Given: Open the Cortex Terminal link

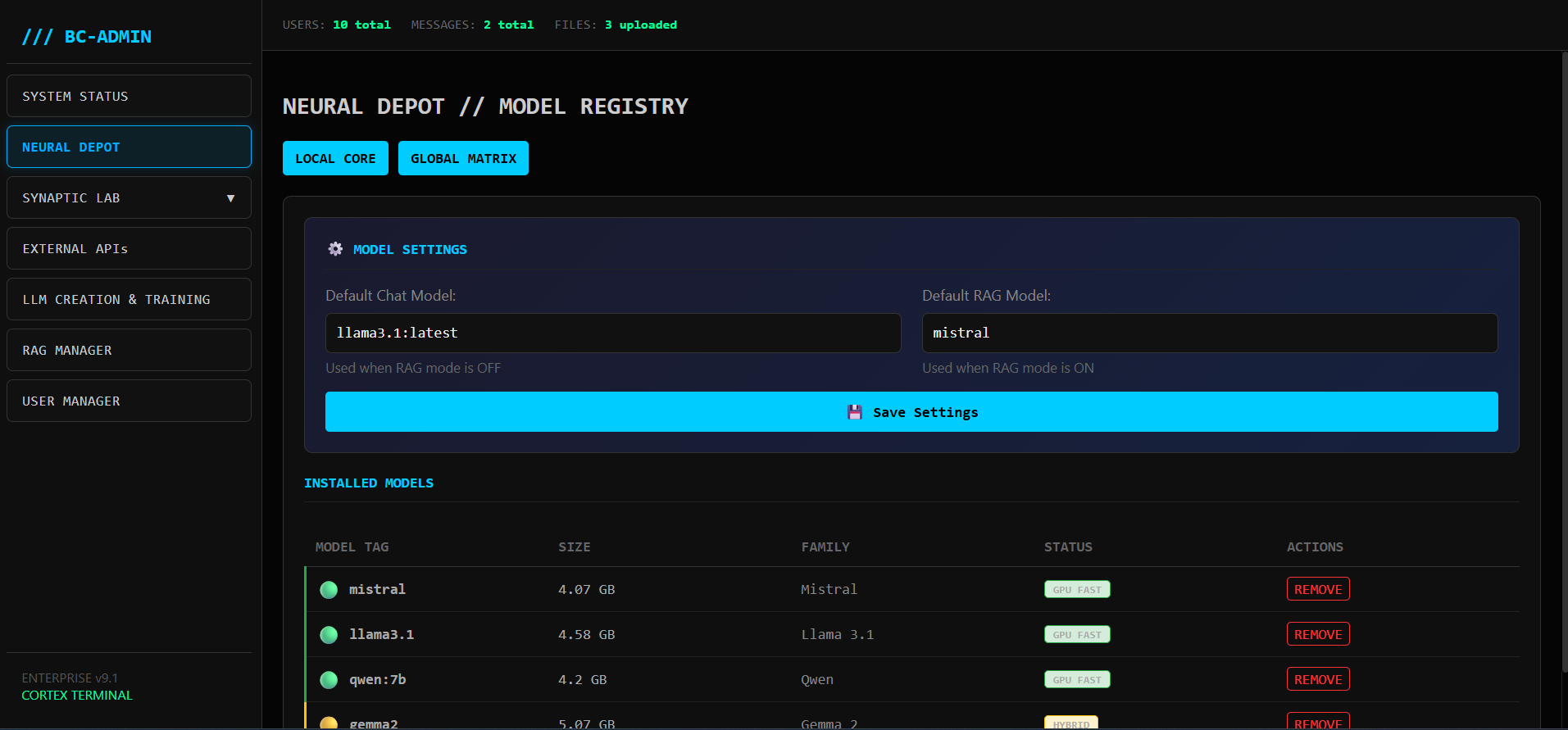Looking at the screenshot, I should (77, 696).
